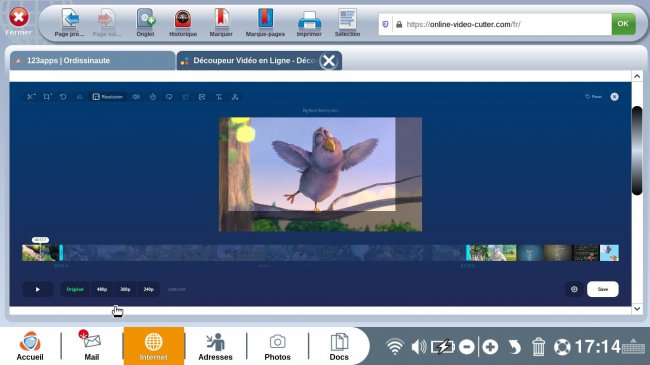Click the shield icon in address bar
Image resolution: width=650 pixels, height=365 pixels.
coord(385,24)
